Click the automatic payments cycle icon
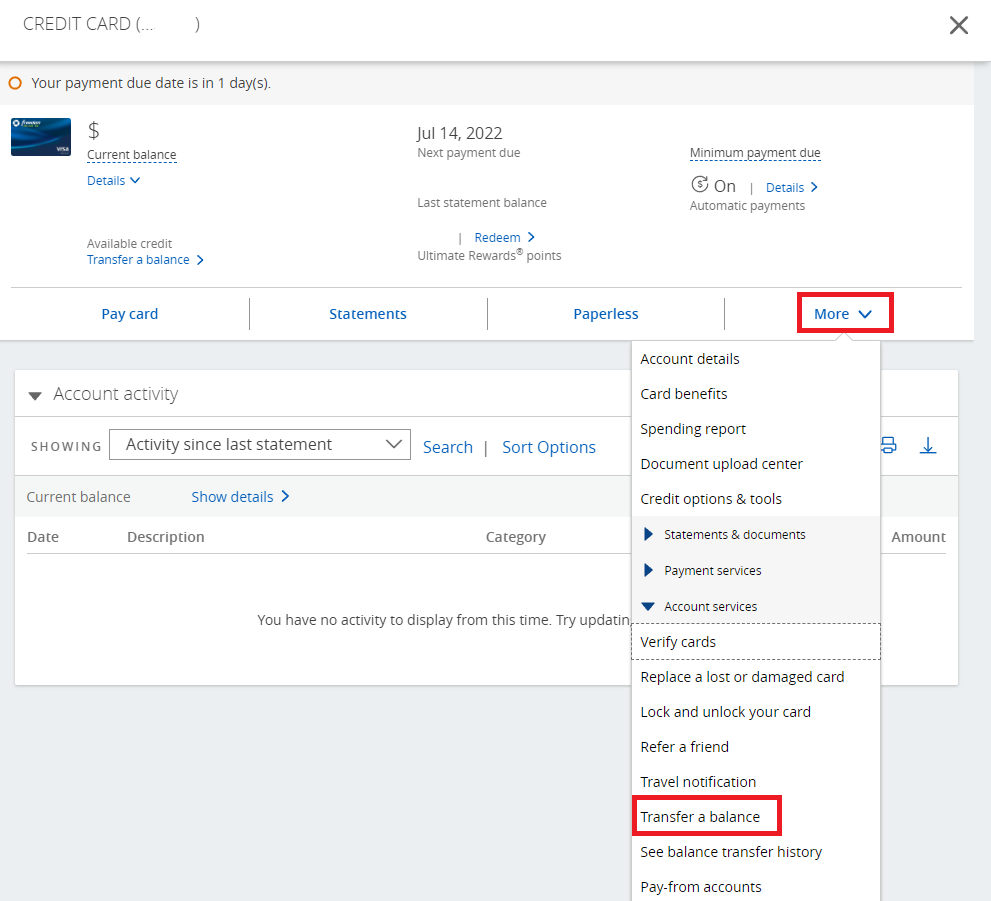Screen dimensions: 991x901 pos(700,184)
